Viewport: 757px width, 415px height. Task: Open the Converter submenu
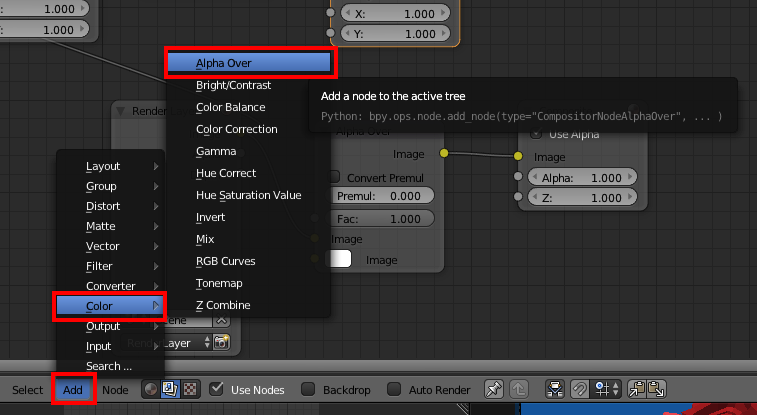click(111, 286)
